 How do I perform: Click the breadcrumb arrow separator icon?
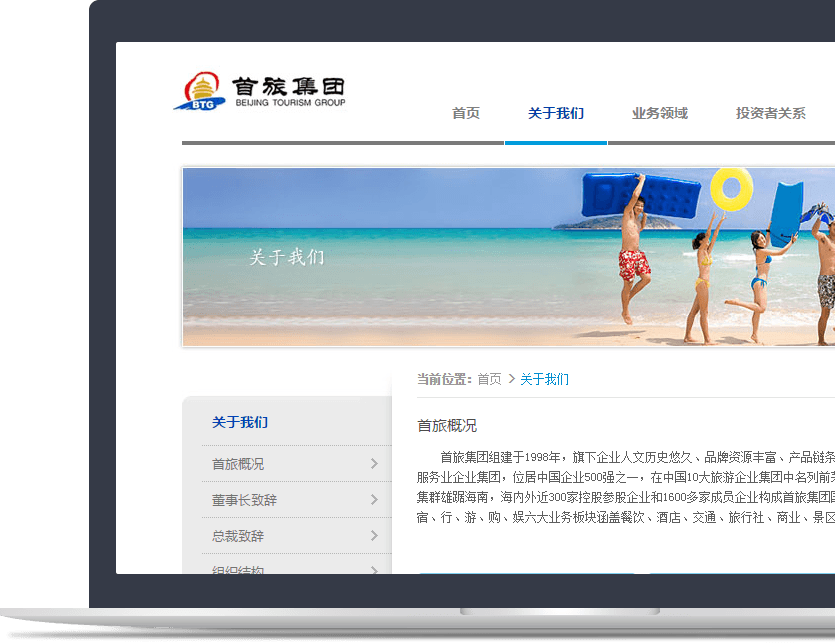click(x=511, y=379)
